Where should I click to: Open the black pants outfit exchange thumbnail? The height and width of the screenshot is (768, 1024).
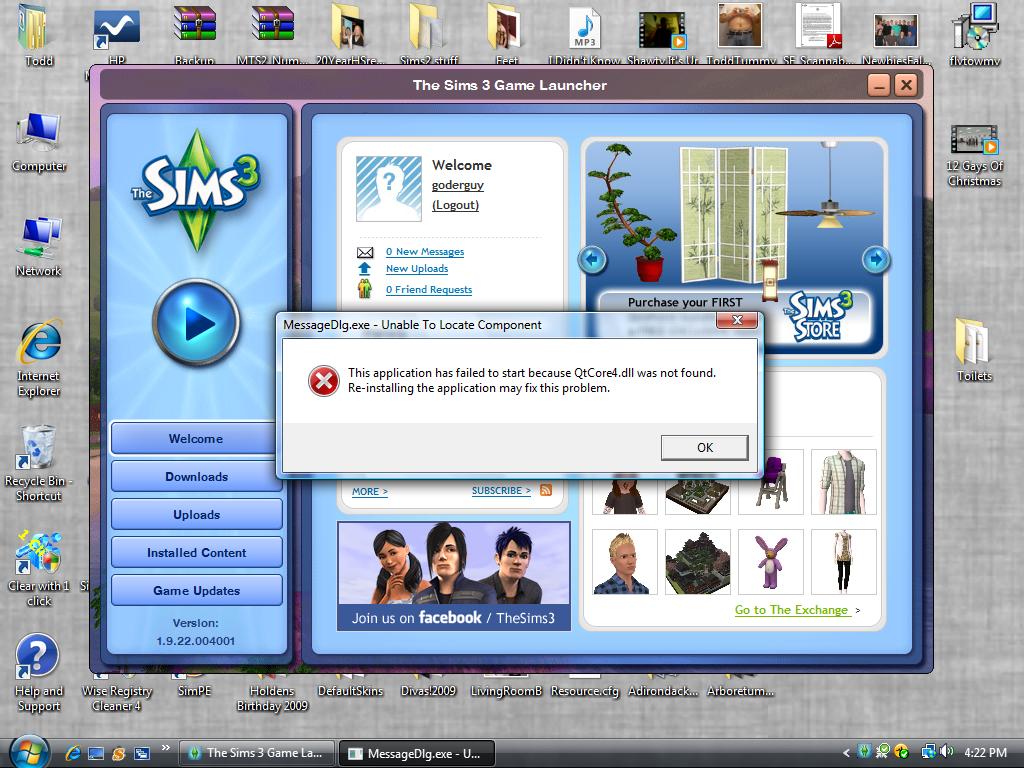(x=844, y=562)
